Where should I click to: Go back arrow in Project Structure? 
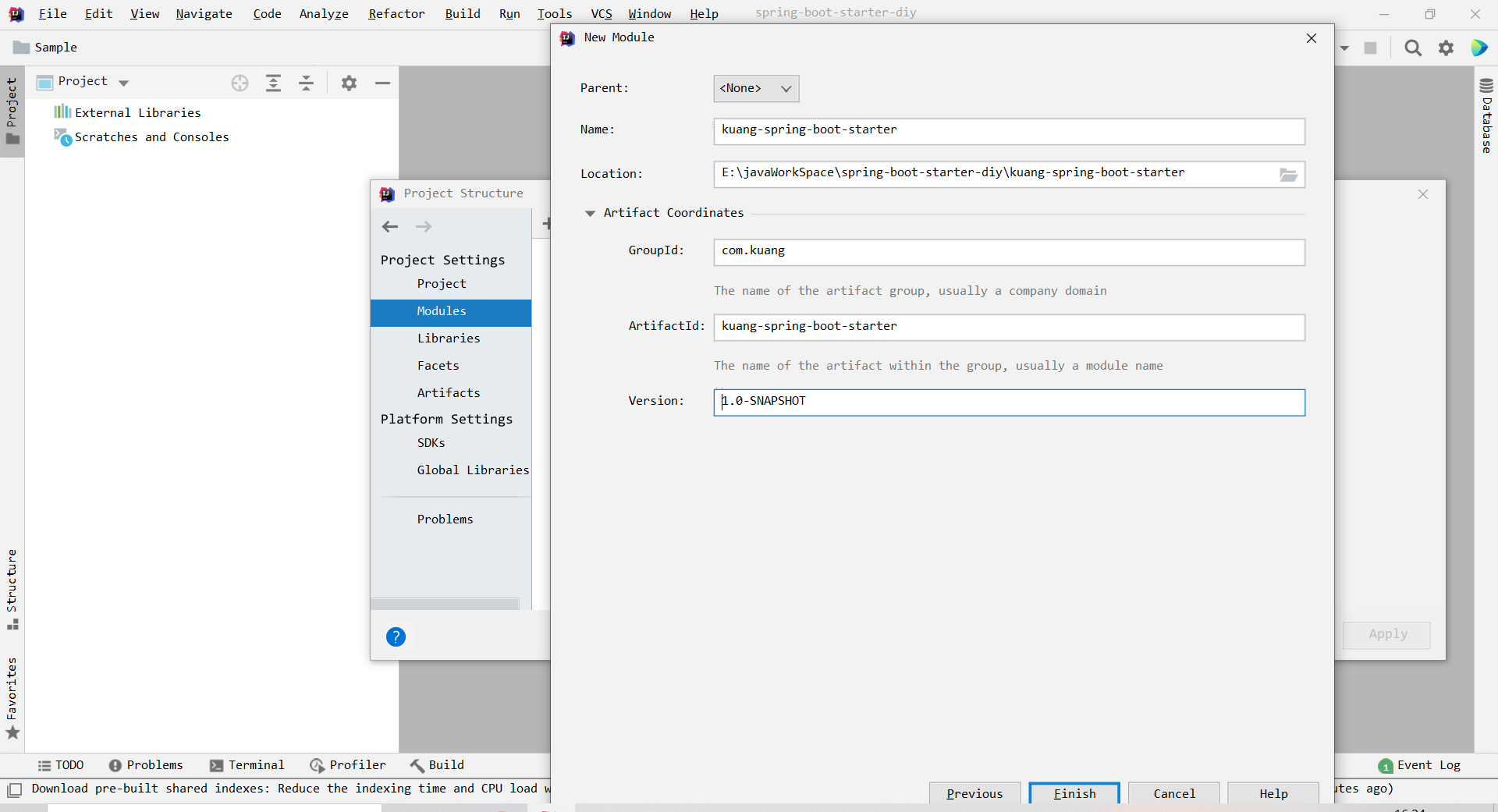(390, 227)
